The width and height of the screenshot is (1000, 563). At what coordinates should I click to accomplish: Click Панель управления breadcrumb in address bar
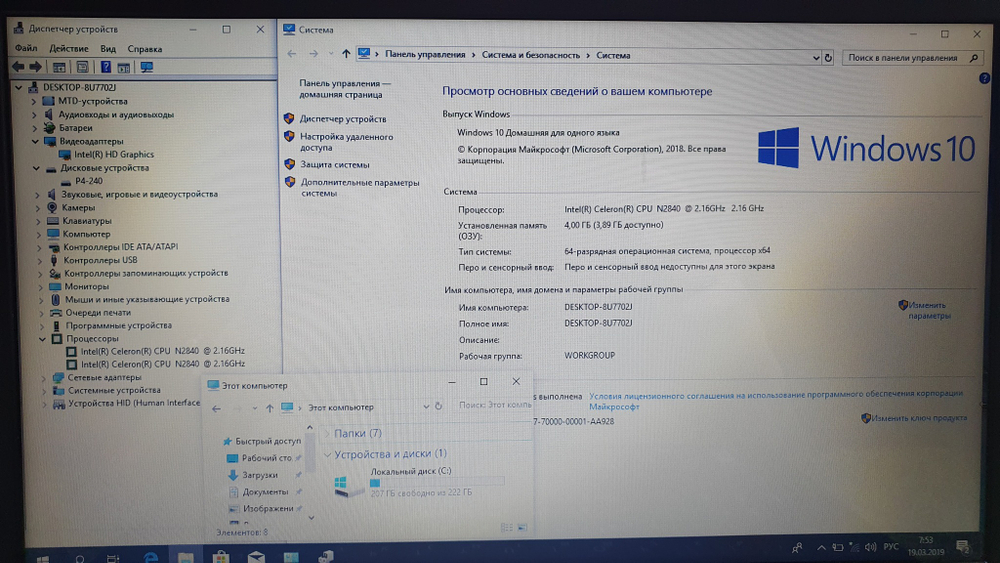pyautogui.click(x=425, y=55)
